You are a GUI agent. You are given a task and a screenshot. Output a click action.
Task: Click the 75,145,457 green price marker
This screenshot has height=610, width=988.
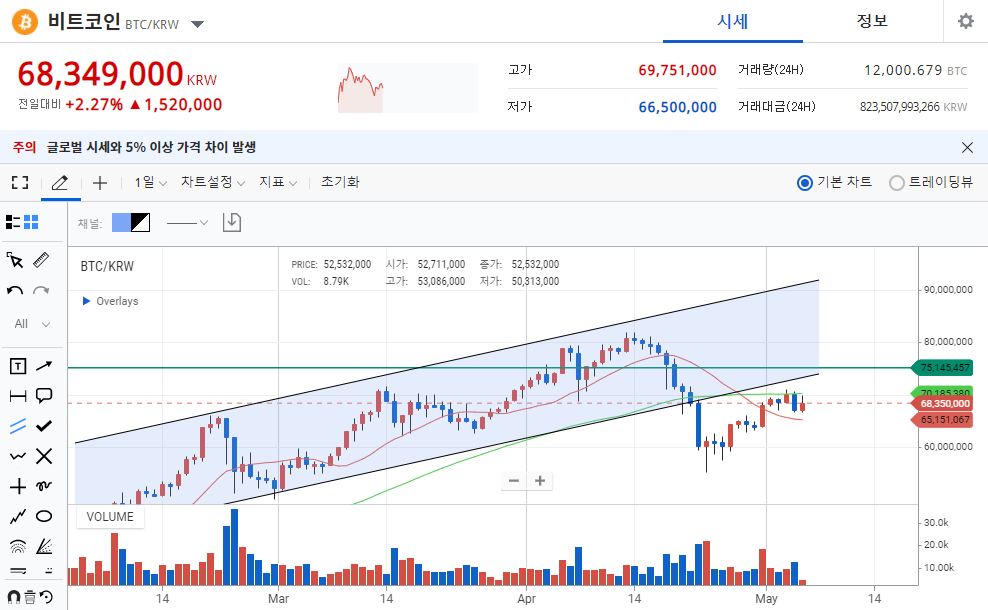pos(943,367)
